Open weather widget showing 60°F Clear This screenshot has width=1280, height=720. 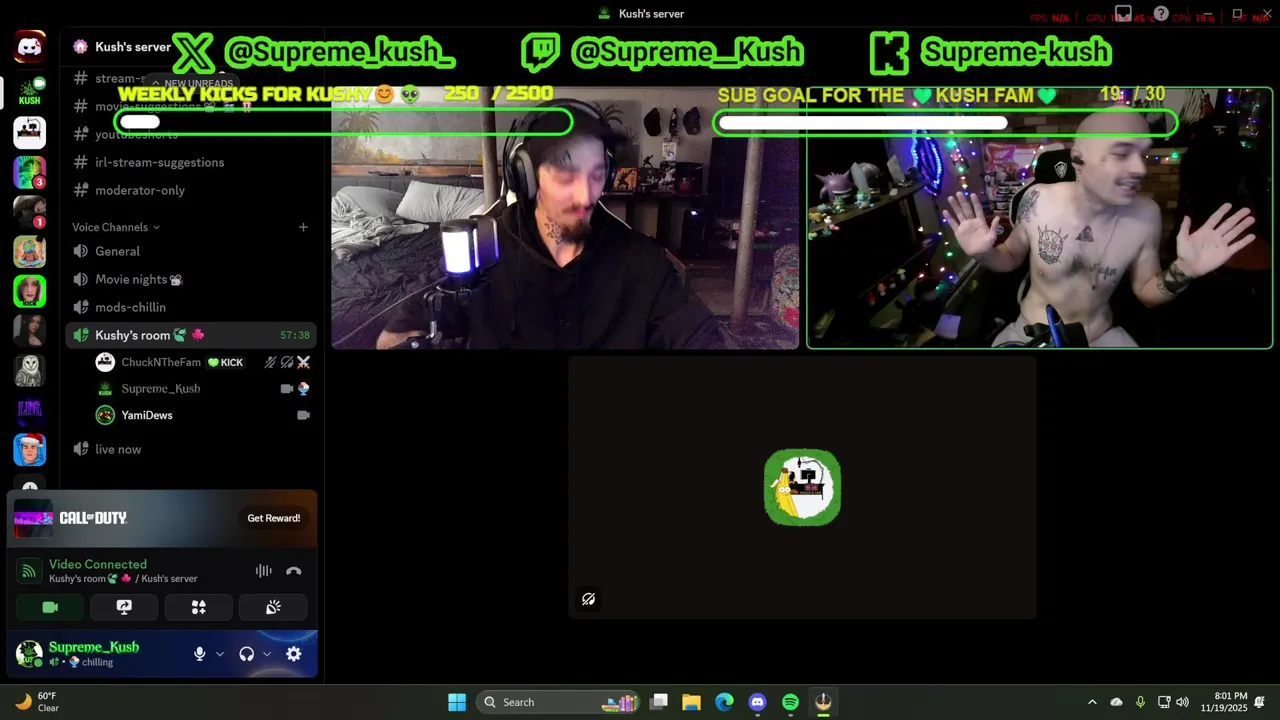coord(38,702)
